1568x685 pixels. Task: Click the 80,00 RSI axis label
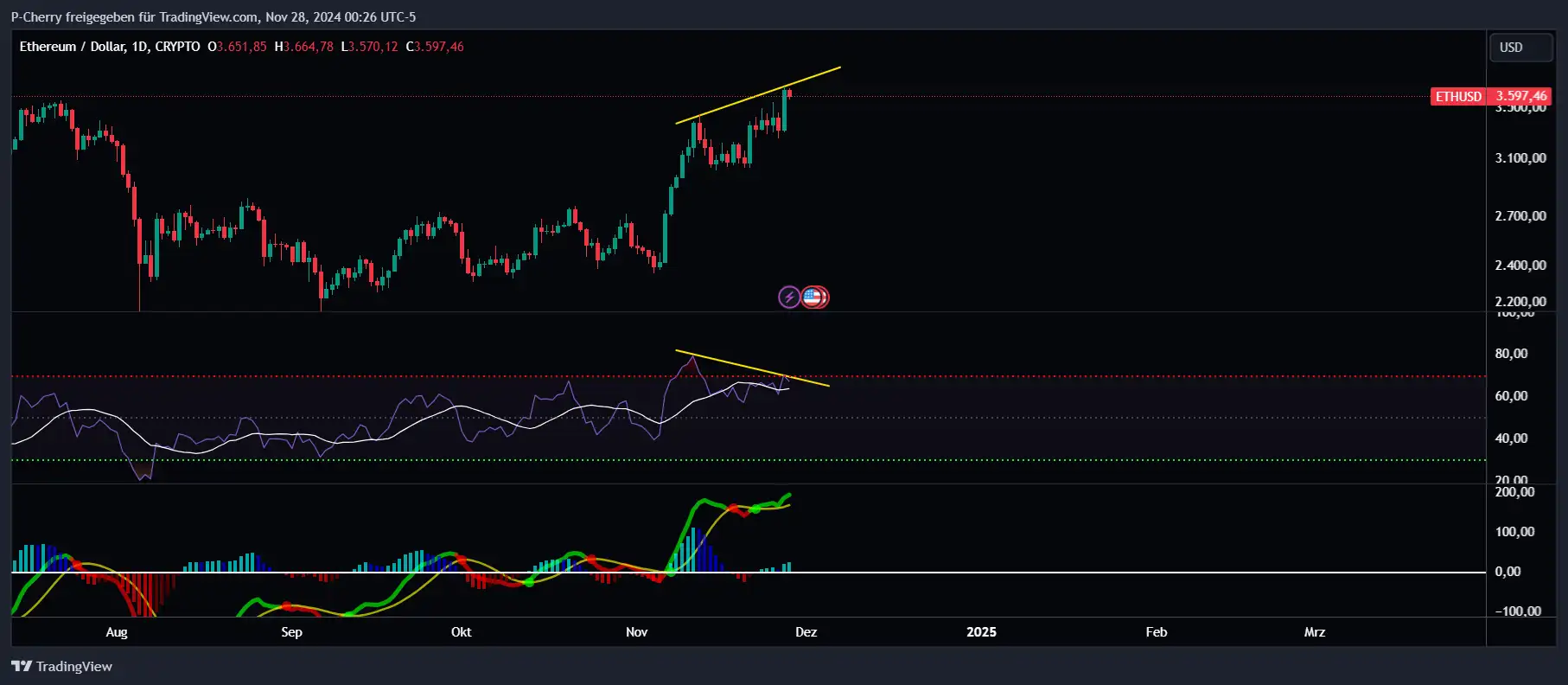[1511, 354]
